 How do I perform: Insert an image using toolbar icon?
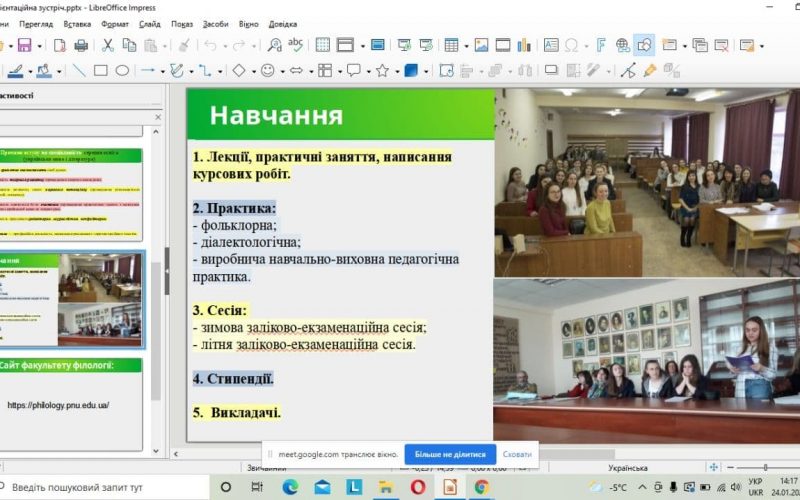tap(481, 45)
